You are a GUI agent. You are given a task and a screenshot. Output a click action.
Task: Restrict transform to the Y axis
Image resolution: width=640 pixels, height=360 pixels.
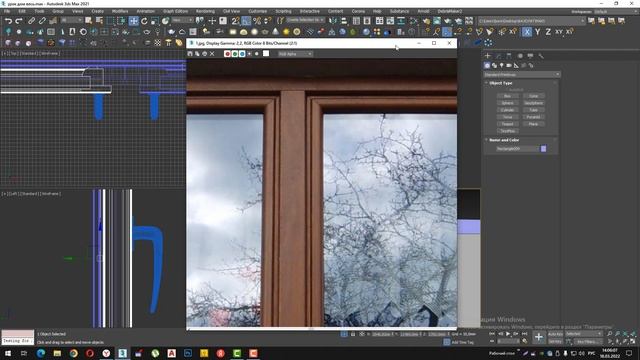538,32
